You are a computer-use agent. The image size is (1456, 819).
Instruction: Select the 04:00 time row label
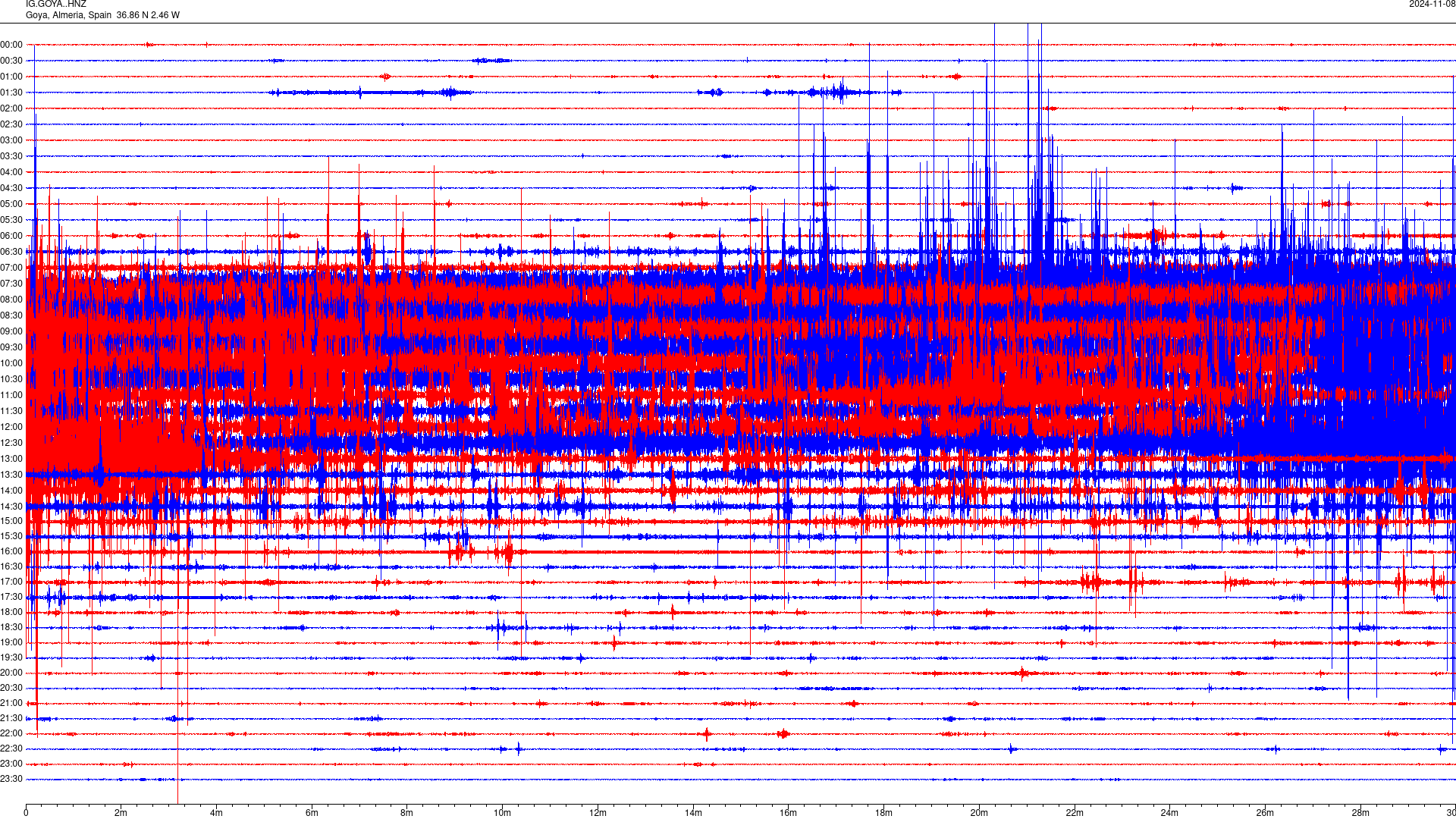click(11, 172)
